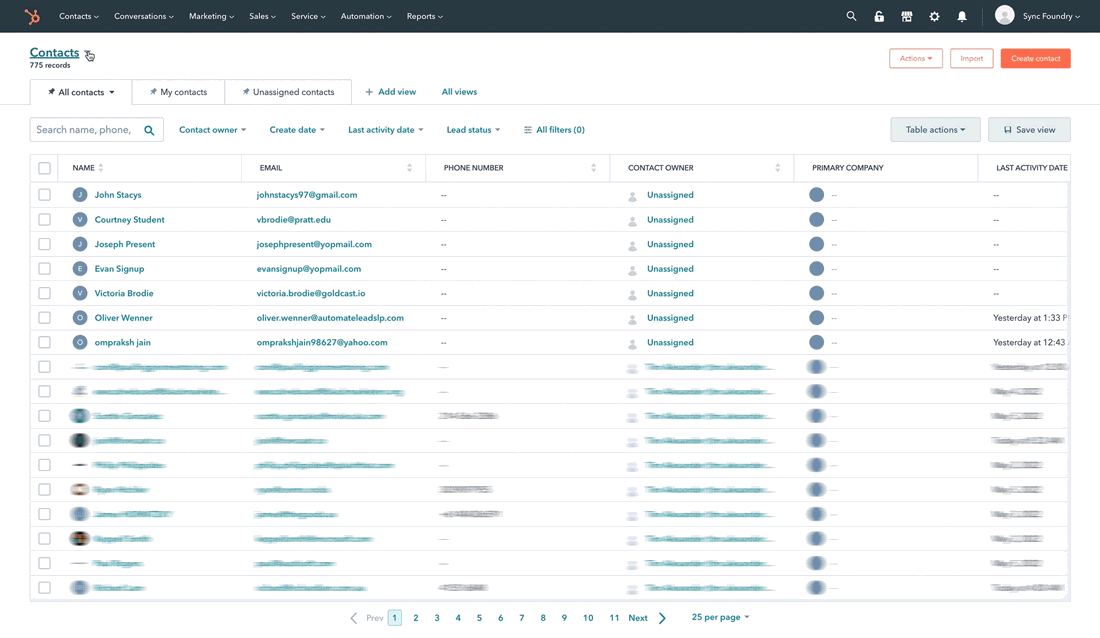
Task: Sort by the Name column arrows
Action: pyautogui.click(x=101, y=168)
